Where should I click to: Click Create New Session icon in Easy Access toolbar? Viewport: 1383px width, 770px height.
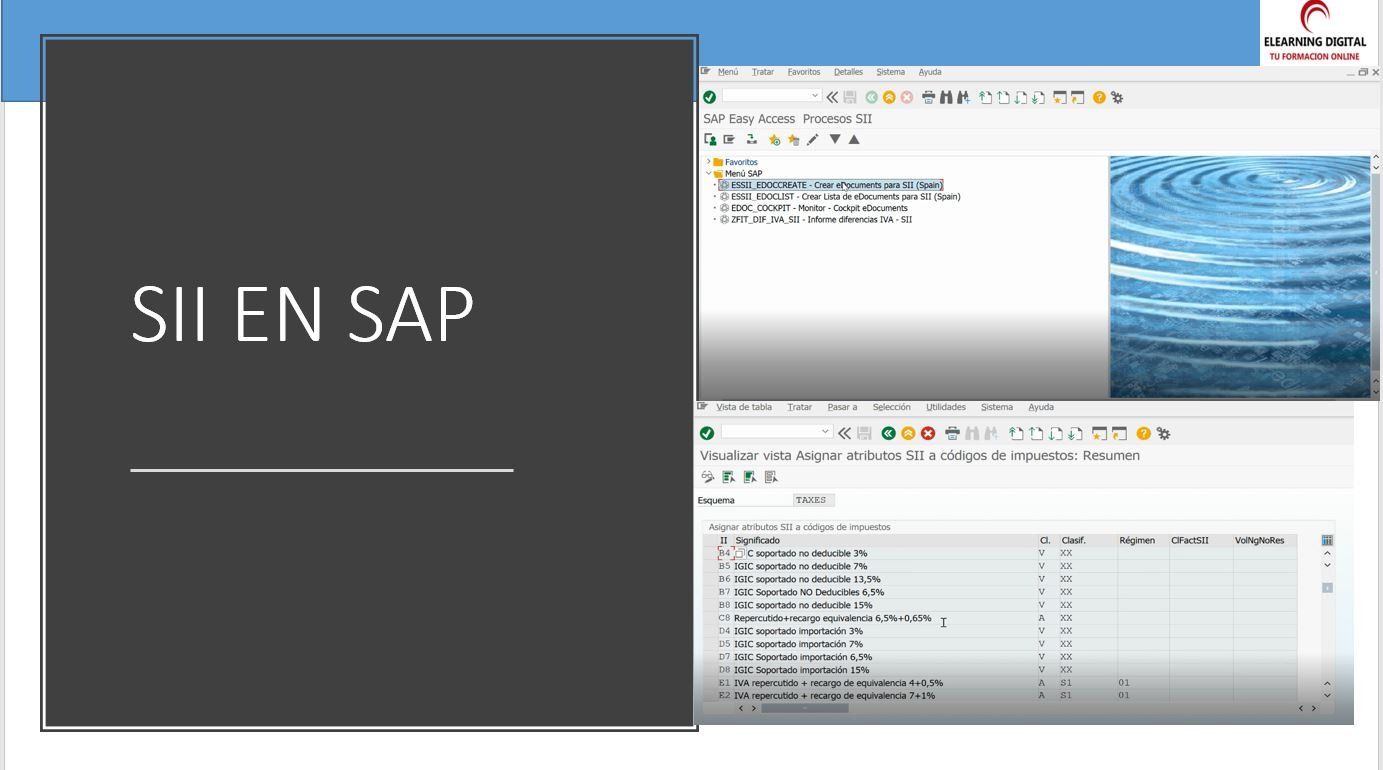1060,97
